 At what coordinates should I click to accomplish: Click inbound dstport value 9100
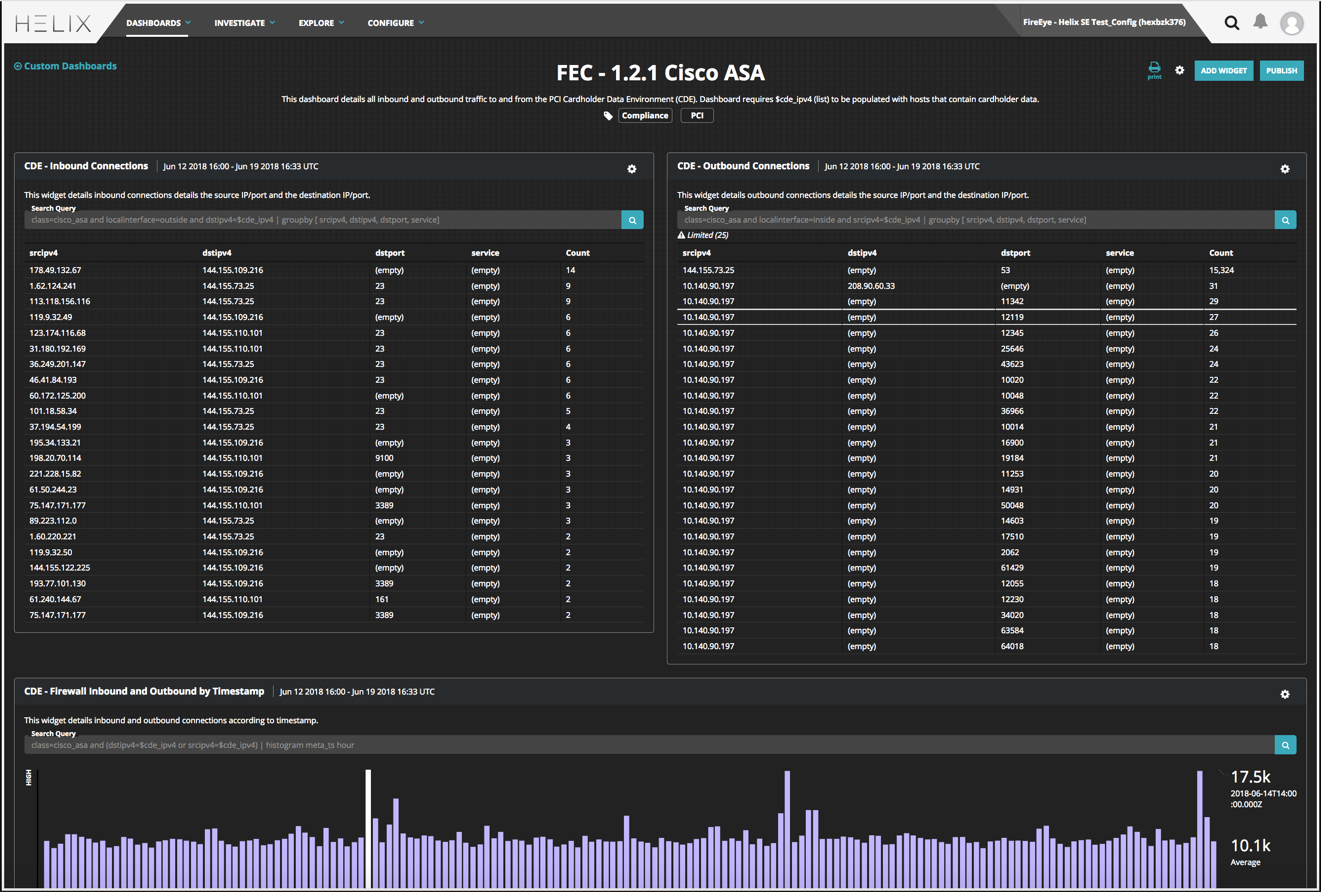click(385, 458)
